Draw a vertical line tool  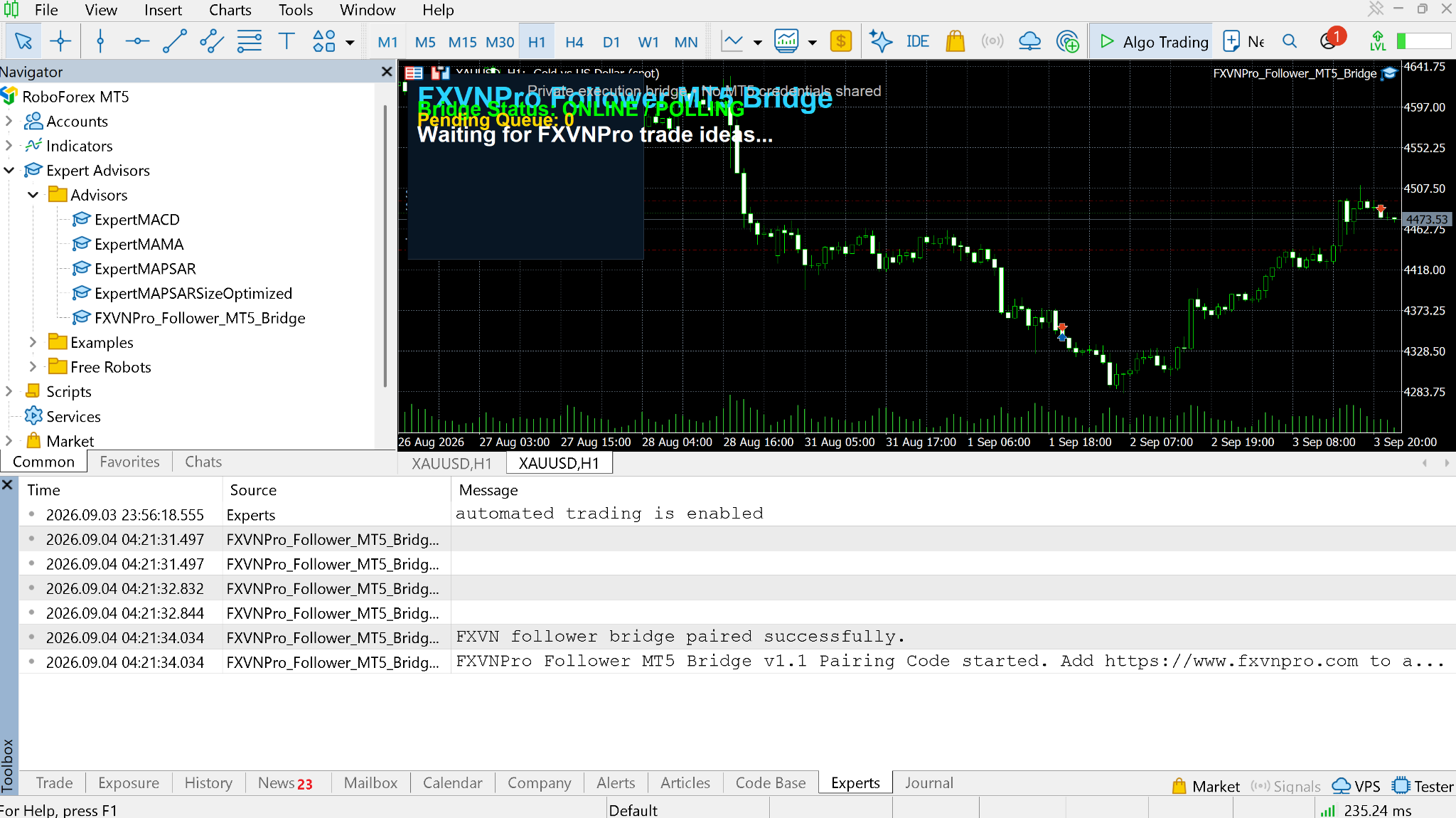[100, 41]
